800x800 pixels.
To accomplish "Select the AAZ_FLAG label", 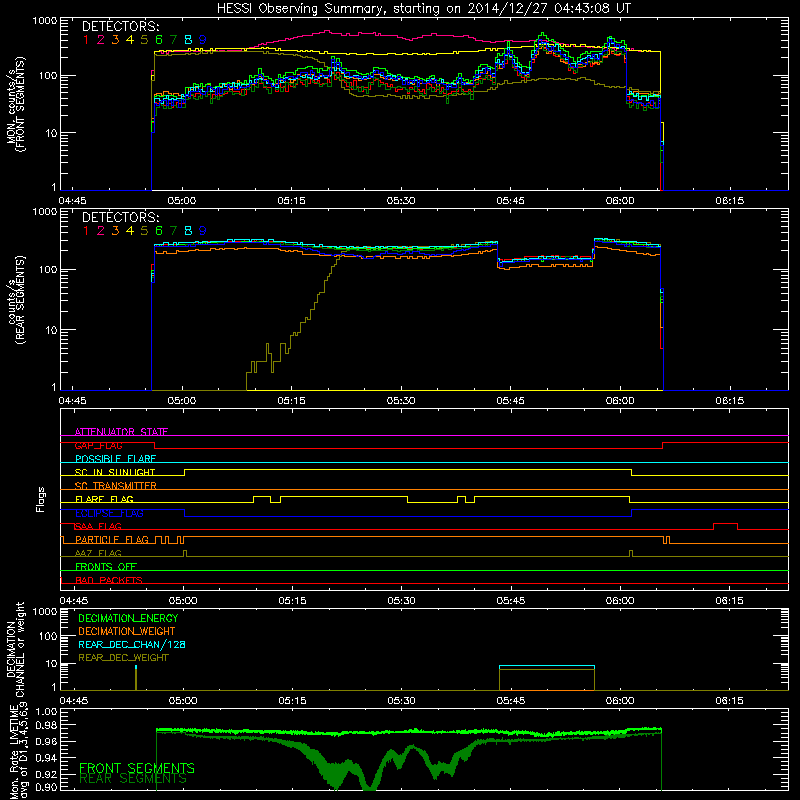I will [x=98, y=553].
